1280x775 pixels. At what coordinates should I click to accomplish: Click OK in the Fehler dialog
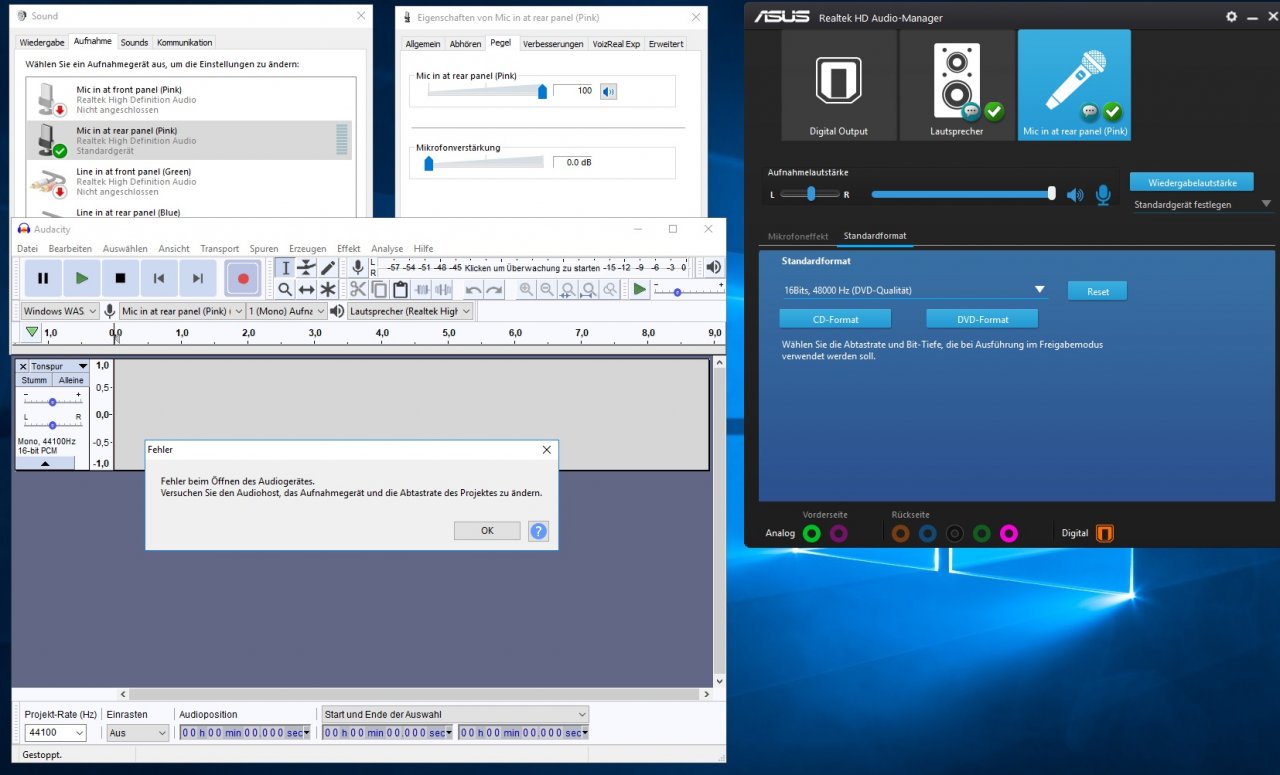(487, 530)
